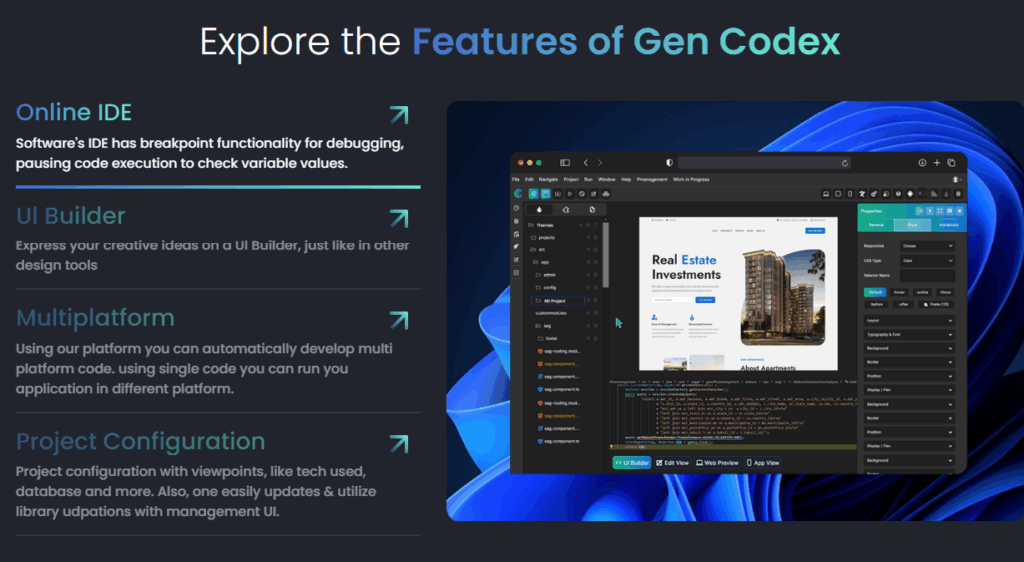Select the UI Builder feature heading
This screenshot has height=562, width=1024.
point(71,216)
